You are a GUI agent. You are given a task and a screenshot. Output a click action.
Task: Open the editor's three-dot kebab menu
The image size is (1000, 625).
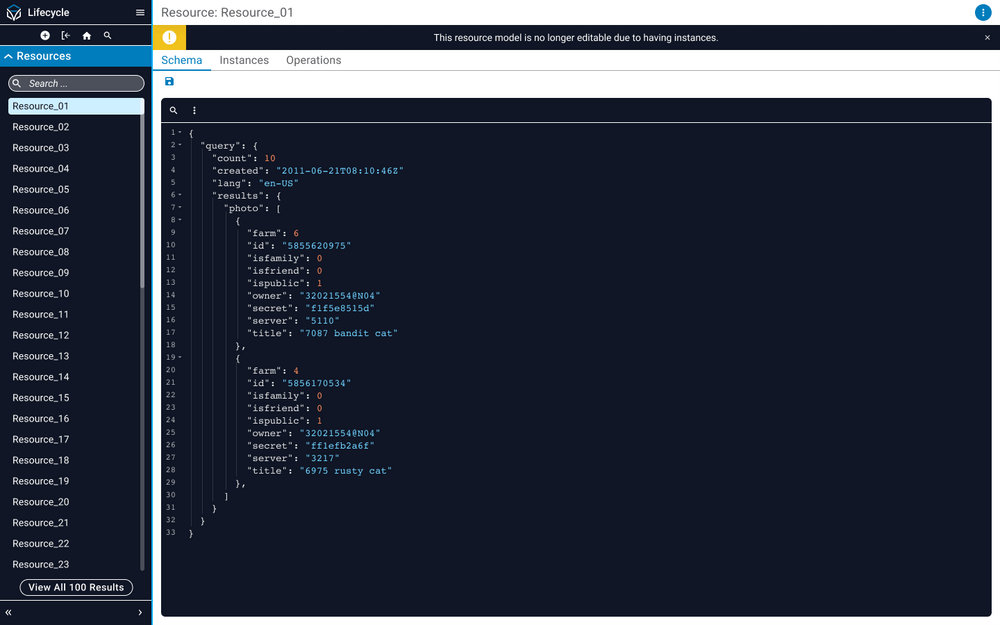tap(194, 110)
